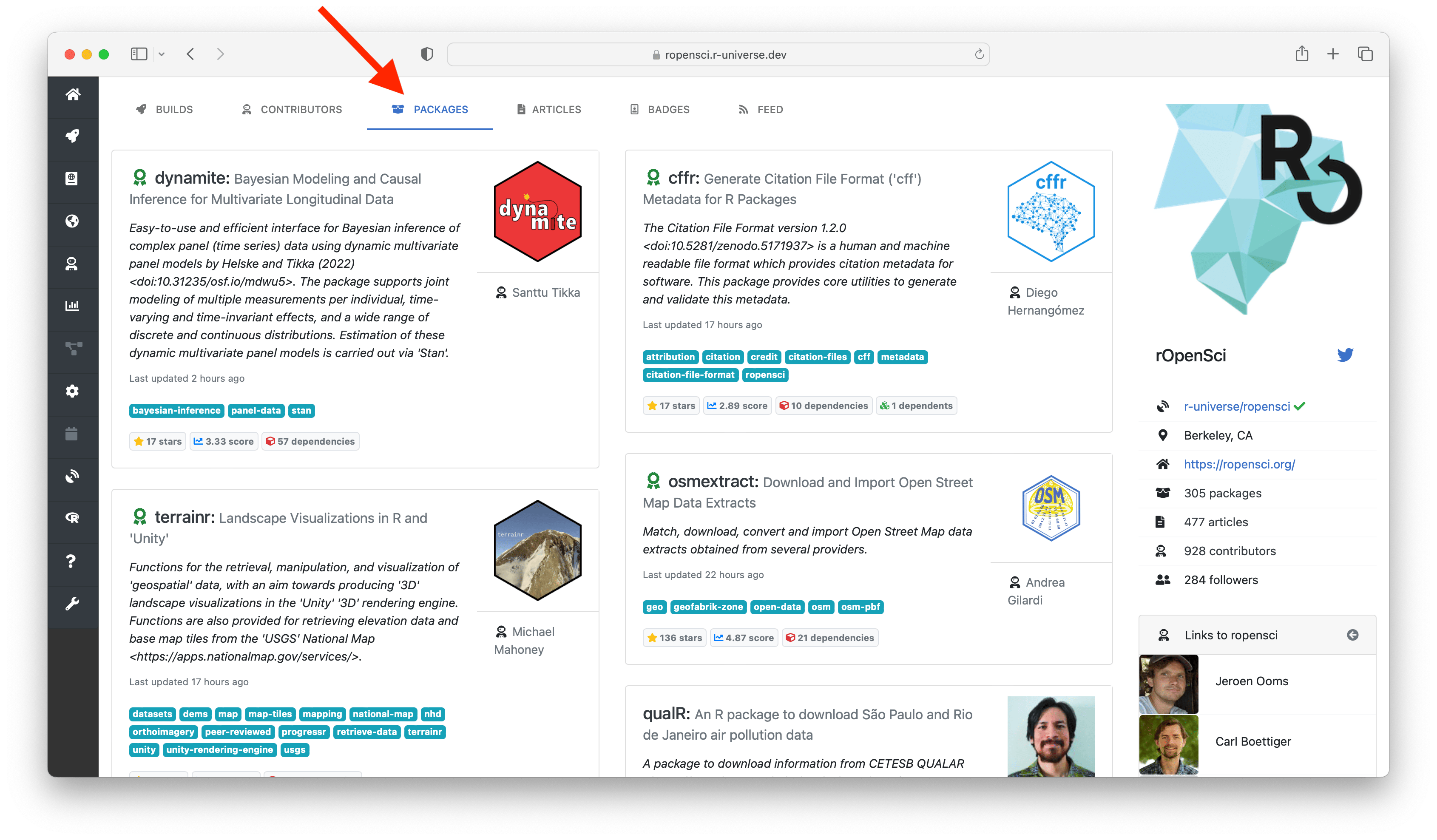
Task: Collapse the Links to ropensci panel
Action: coord(1352,635)
